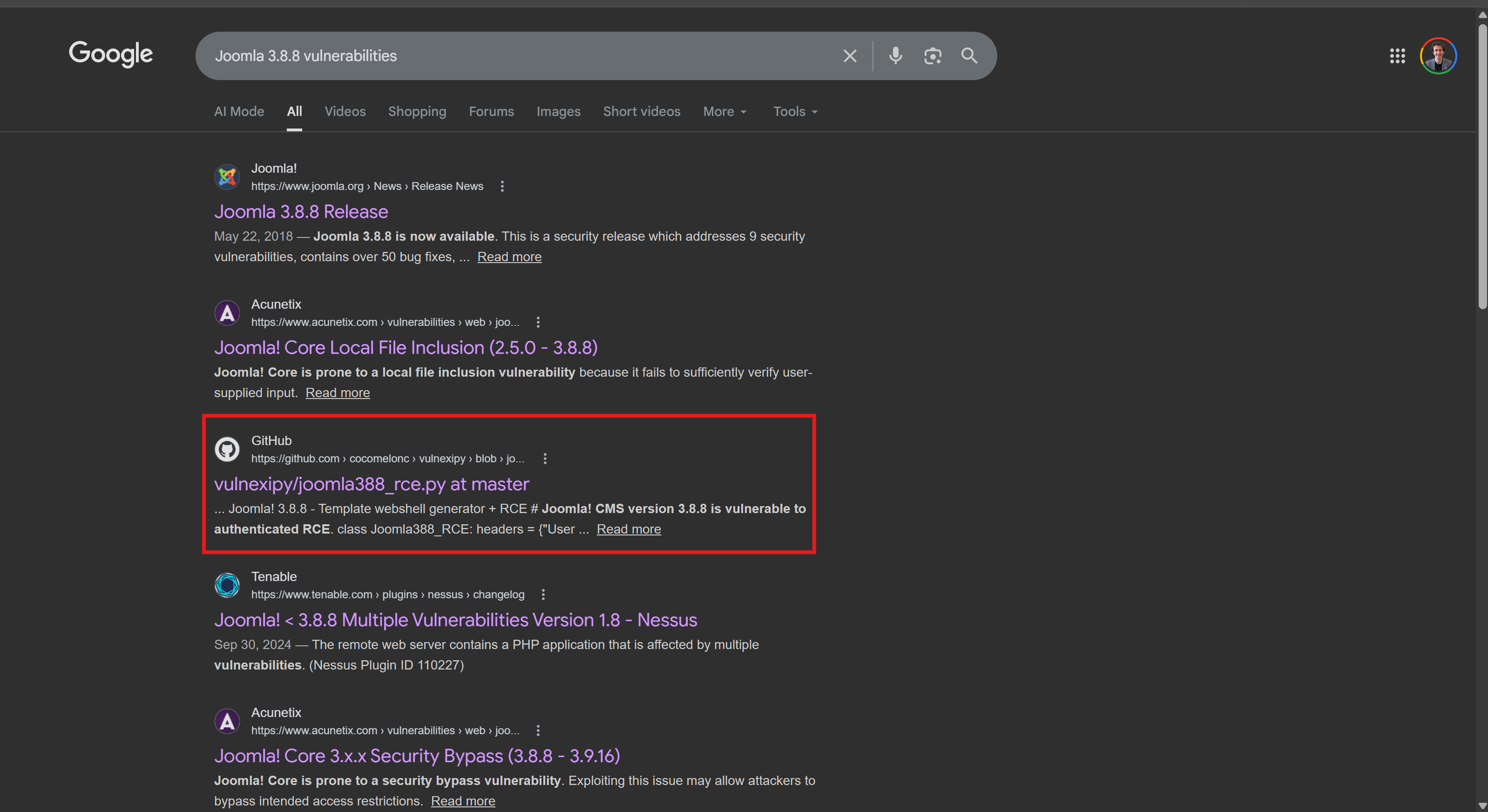Open Joomla! Core 3.x.x Security Bypass link
The image size is (1488, 812).
coord(417,756)
